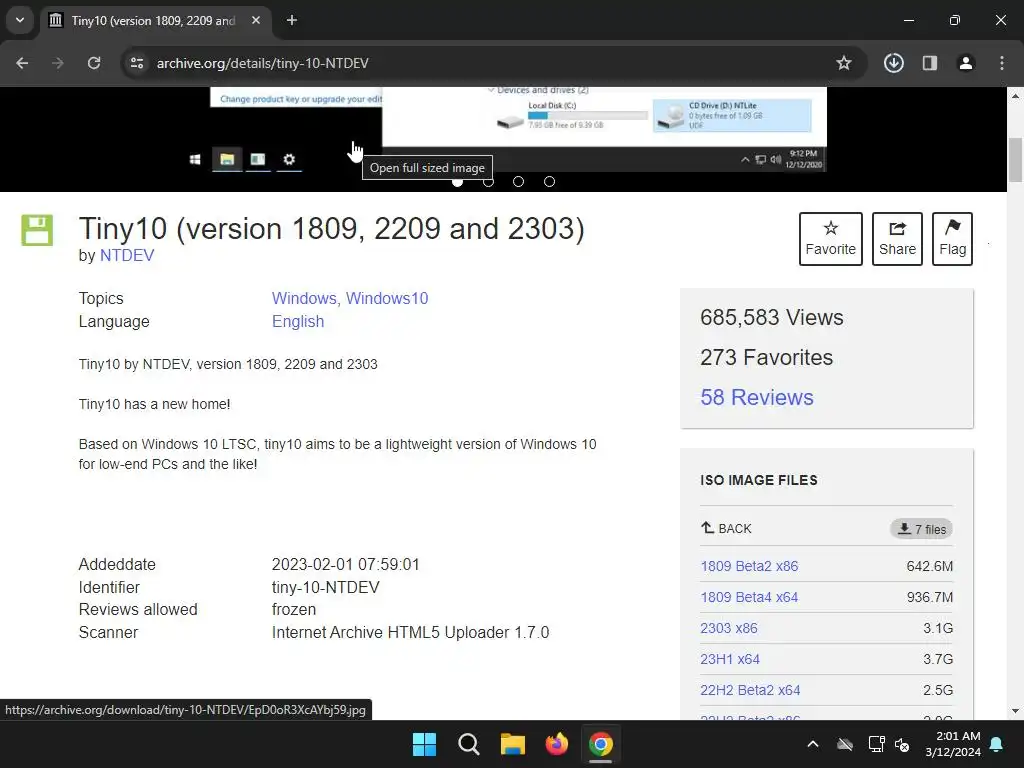Bookmark this page with the star icon
This screenshot has width=1024, height=768.
pyautogui.click(x=844, y=63)
